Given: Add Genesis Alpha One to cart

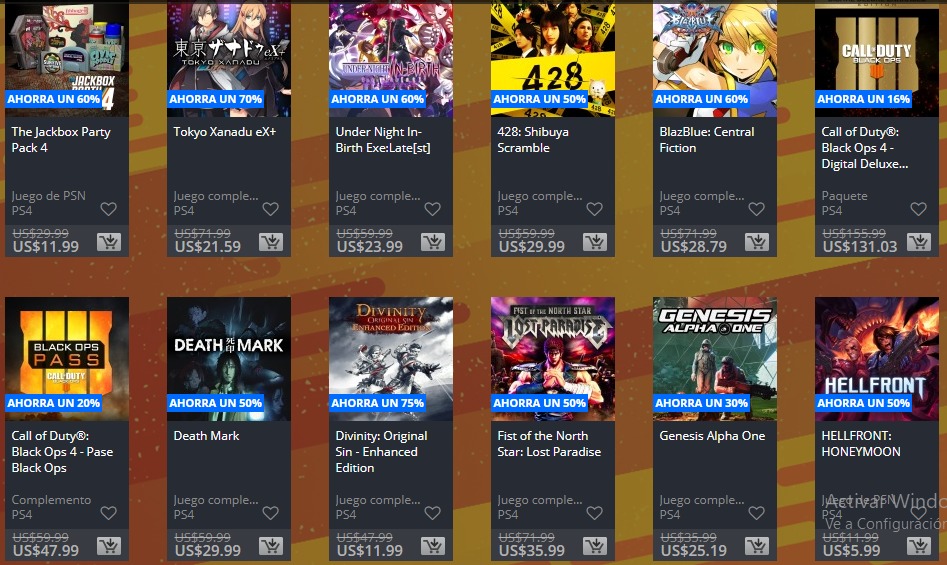Looking at the screenshot, I should pyautogui.click(x=756, y=546).
